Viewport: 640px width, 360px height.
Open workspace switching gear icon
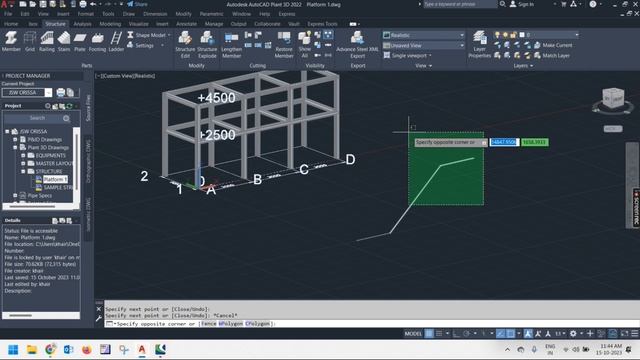[573, 334]
